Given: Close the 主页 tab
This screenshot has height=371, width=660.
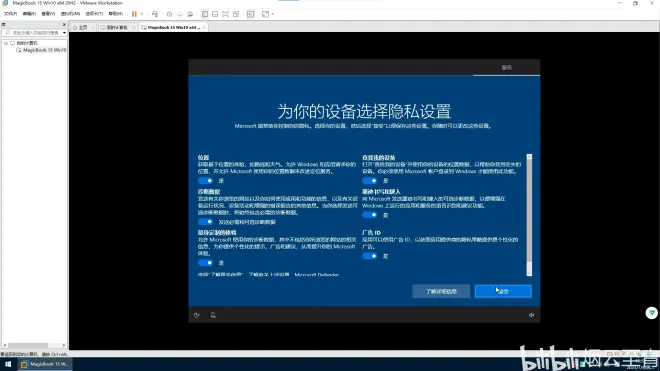Looking at the screenshot, I should coord(93,27).
